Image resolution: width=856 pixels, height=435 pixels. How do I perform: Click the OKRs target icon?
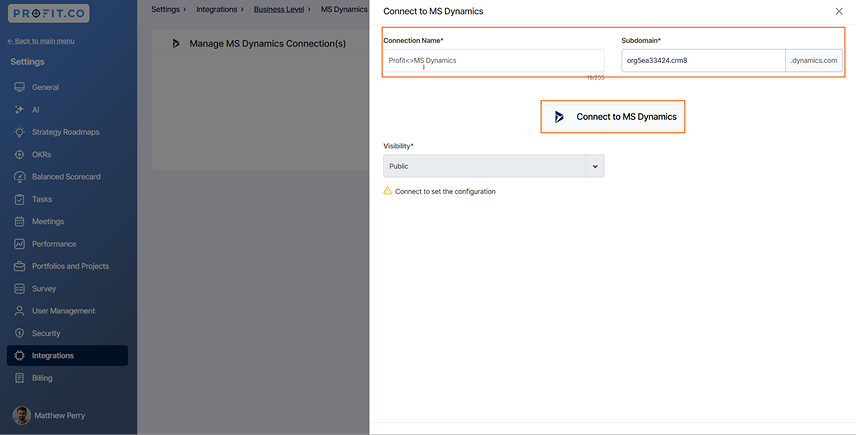click(20, 154)
